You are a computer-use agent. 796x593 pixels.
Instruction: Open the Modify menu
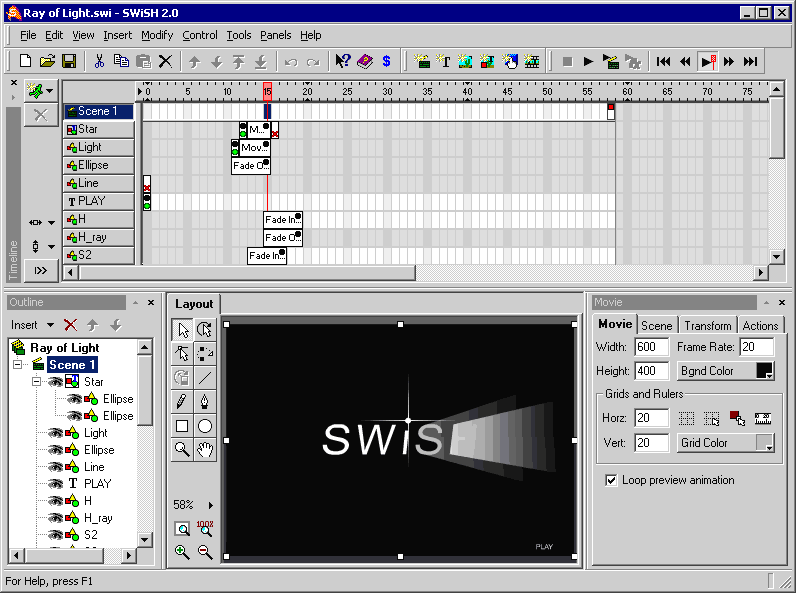157,35
